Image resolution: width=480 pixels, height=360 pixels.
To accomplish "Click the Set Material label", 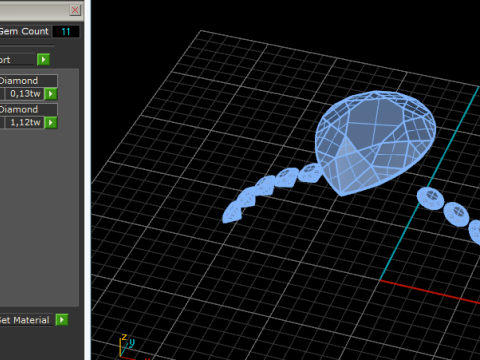I will click(x=25, y=320).
